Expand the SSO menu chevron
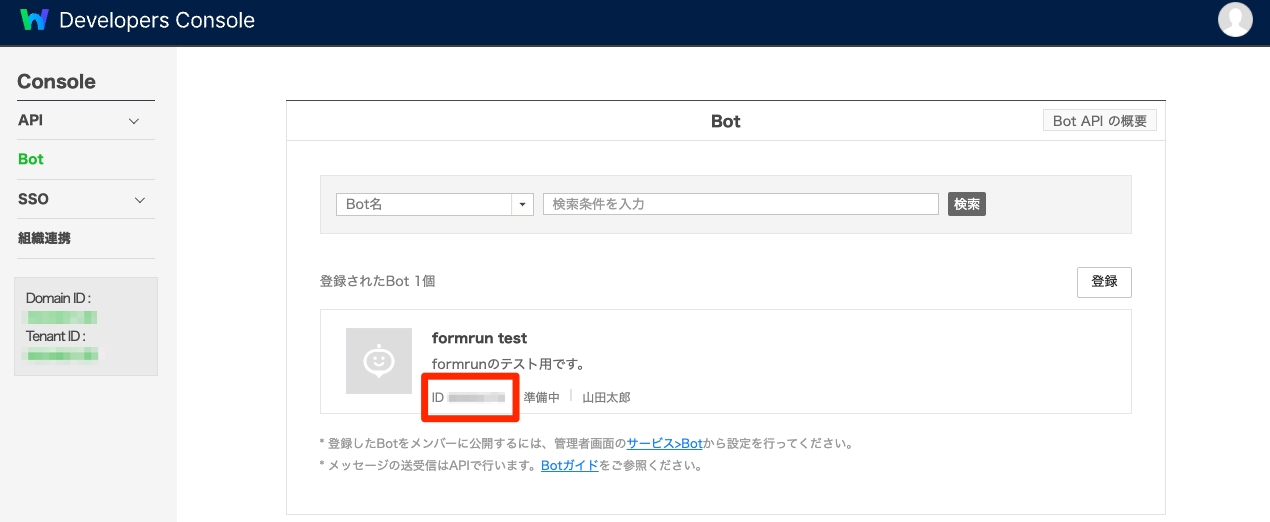 click(140, 200)
